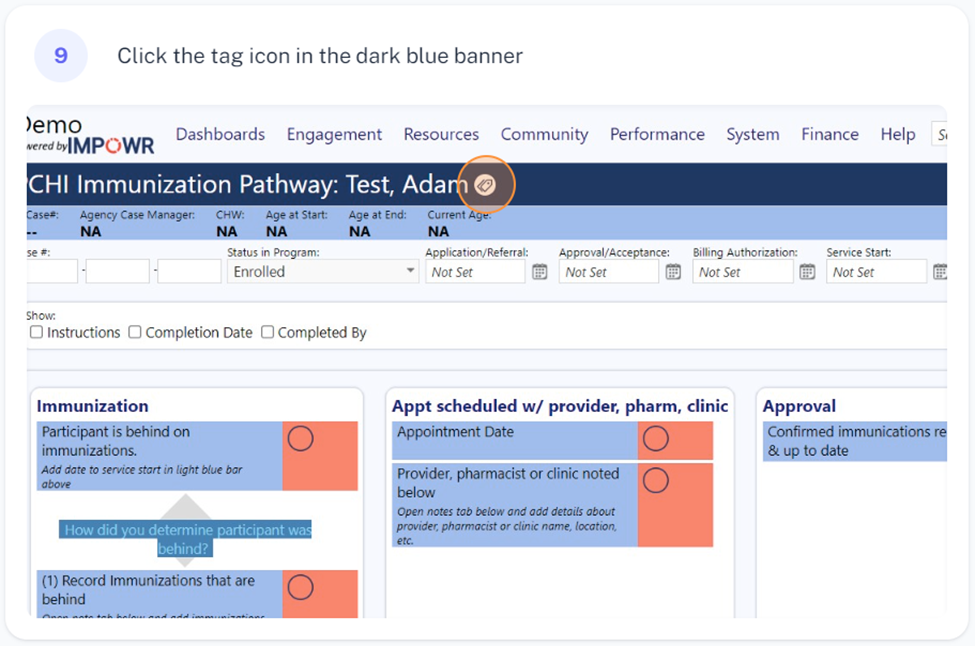
Task: Click the tag icon beside Test, Adam
Action: coord(485,185)
